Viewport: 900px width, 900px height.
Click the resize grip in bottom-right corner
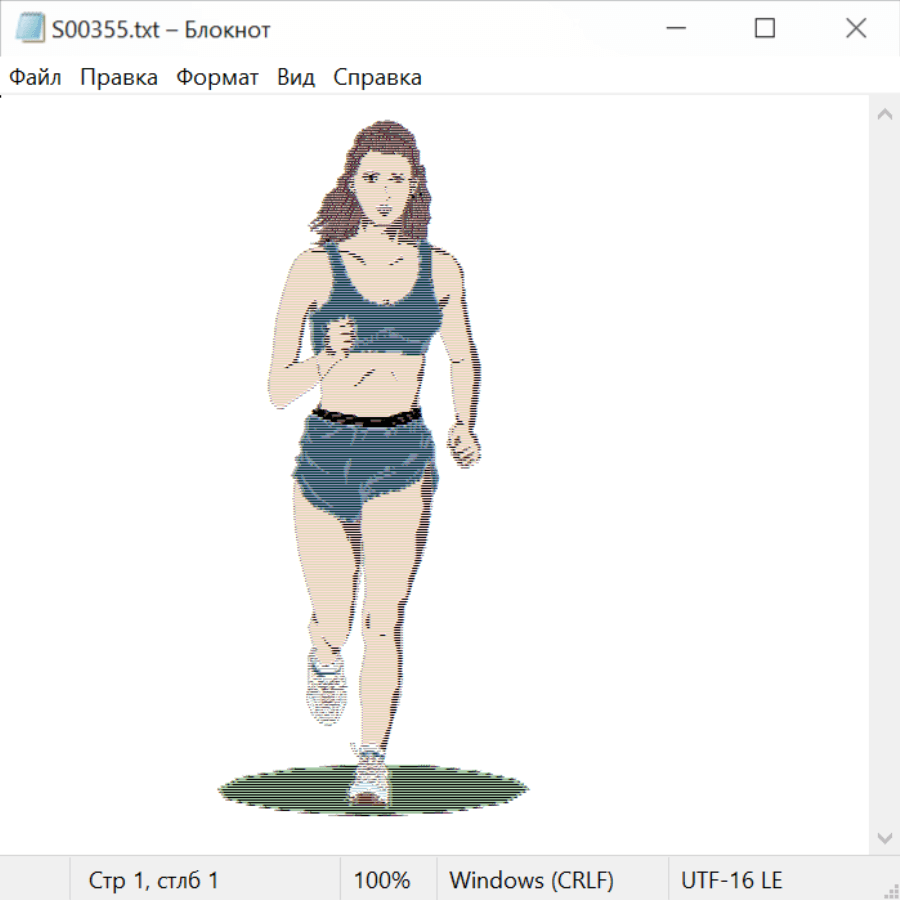891,891
